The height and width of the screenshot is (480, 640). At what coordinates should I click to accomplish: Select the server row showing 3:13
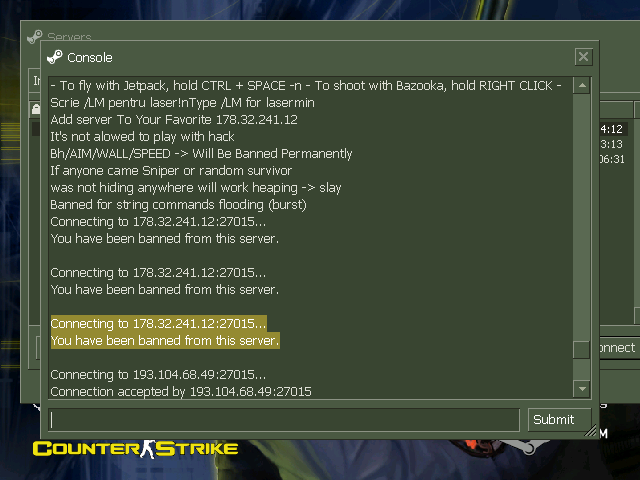pos(611,144)
